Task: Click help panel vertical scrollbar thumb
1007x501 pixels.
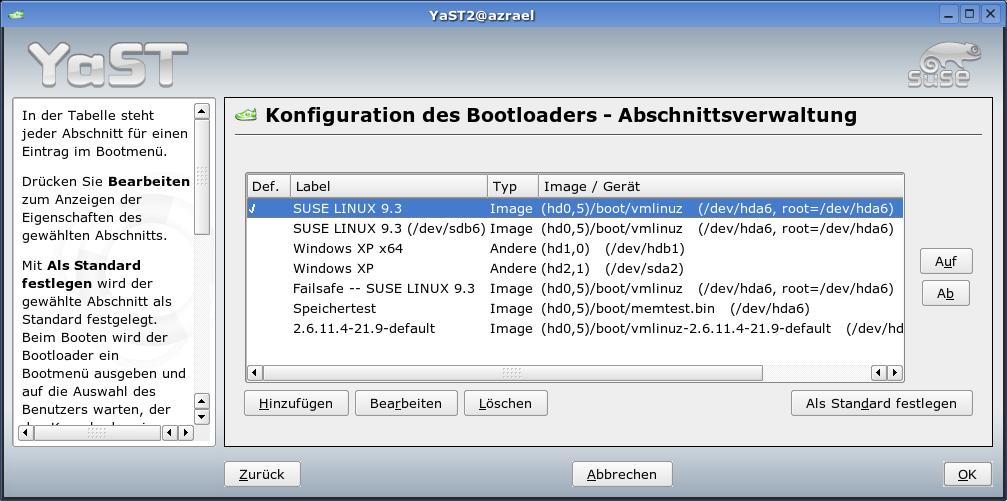Action: (x=202, y=177)
